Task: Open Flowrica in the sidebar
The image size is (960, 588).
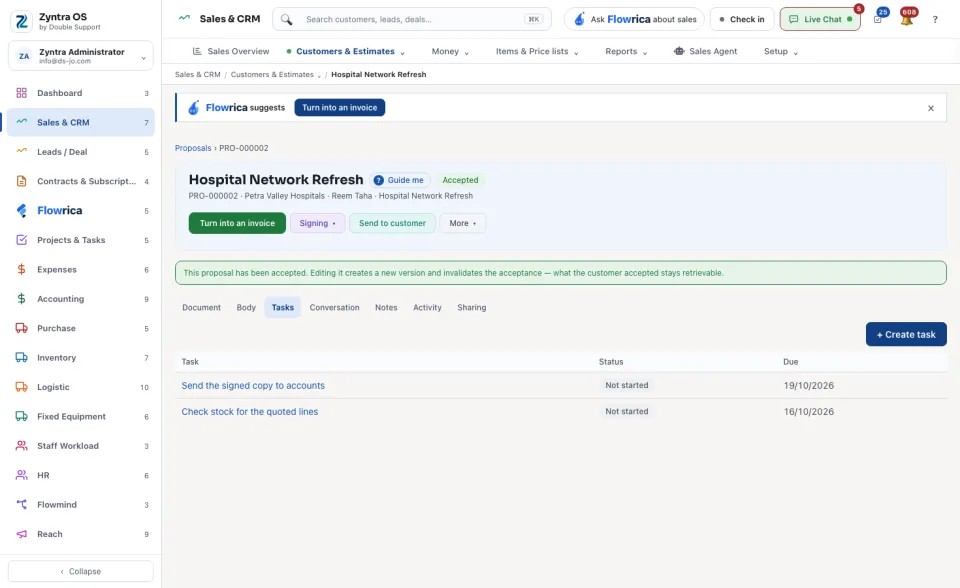Action: (81, 211)
